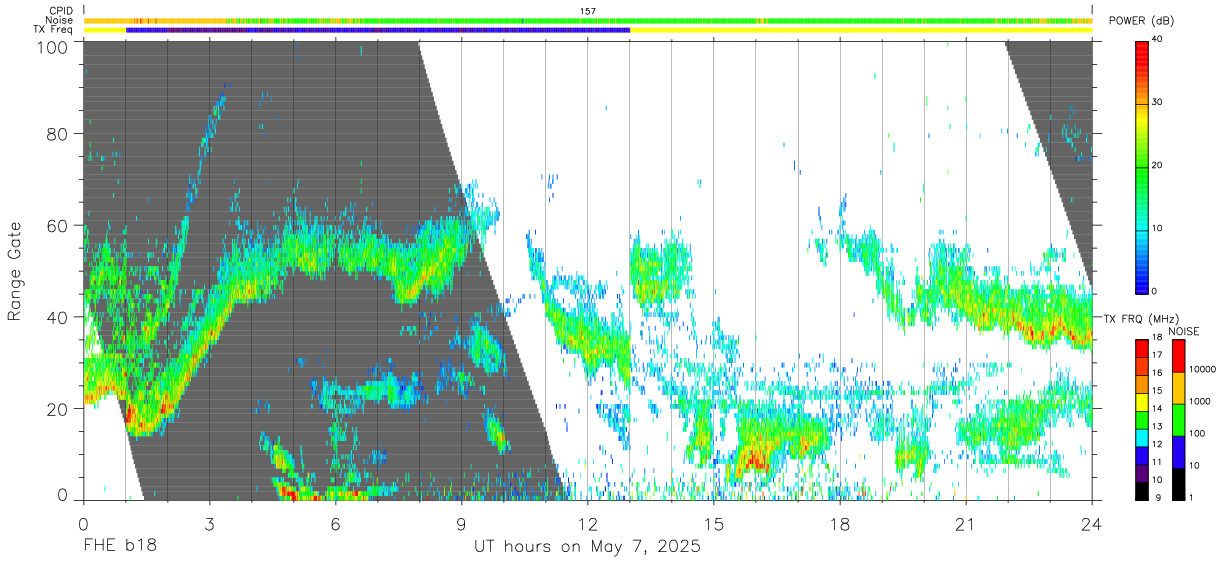Image resolution: width=1228 pixels, height=567 pixels.
Task: Click the '12' hour tick on time axis
Action: coord(588,525)
